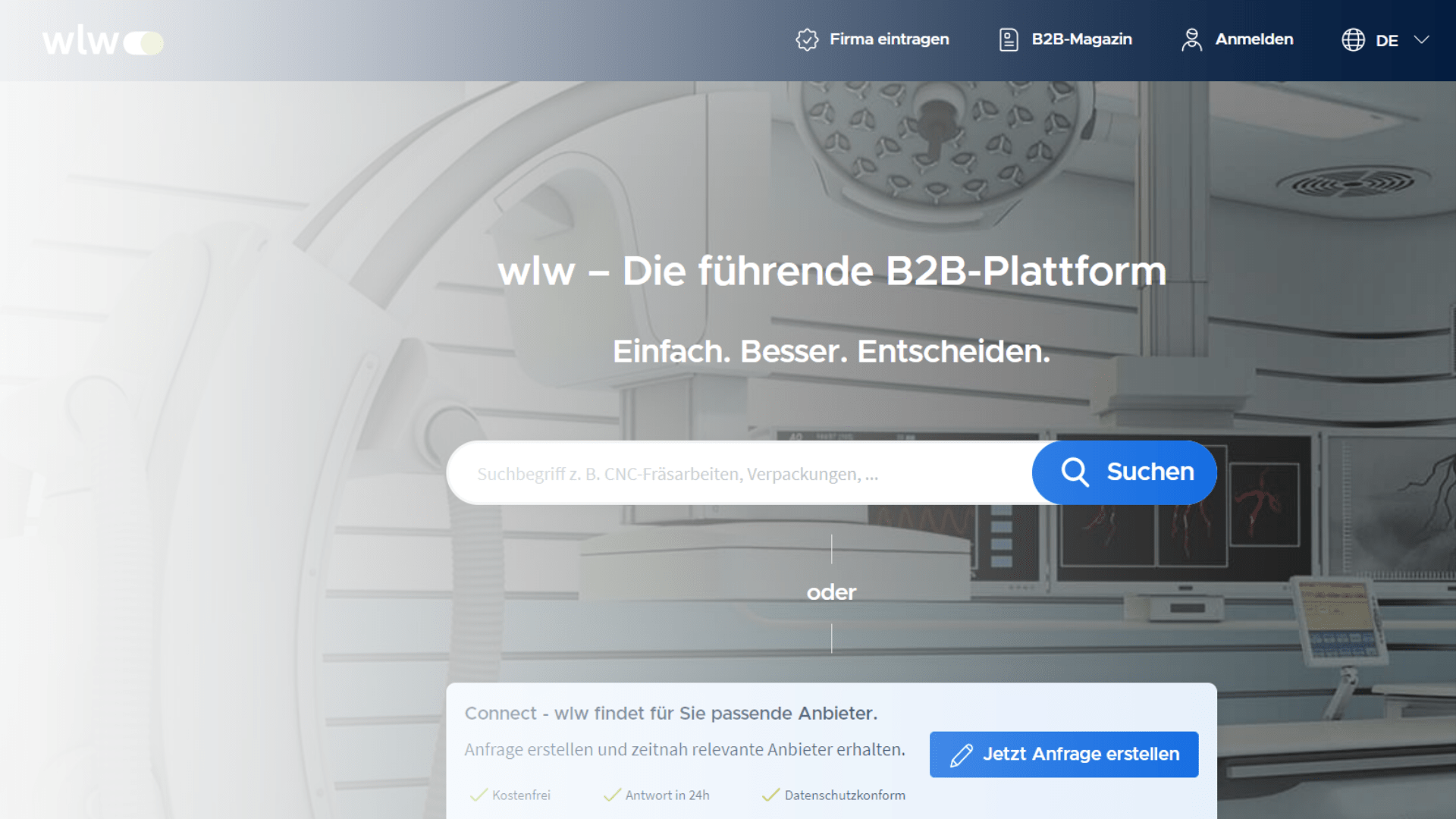Click the B2B-Magazin document icon

[1008, 39]
